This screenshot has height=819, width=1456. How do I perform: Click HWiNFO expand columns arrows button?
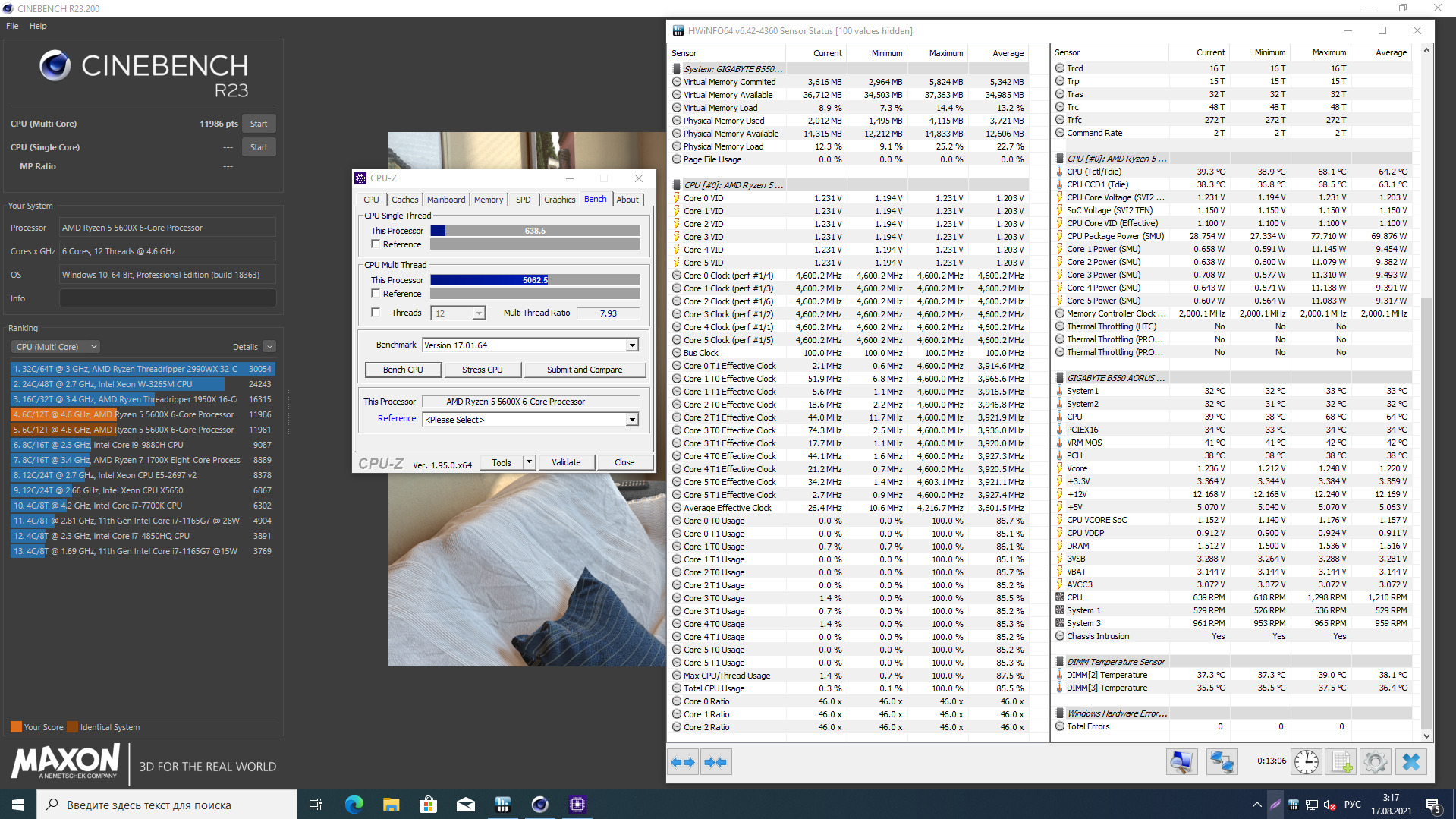pyautogui.click(x=683, y=762)
